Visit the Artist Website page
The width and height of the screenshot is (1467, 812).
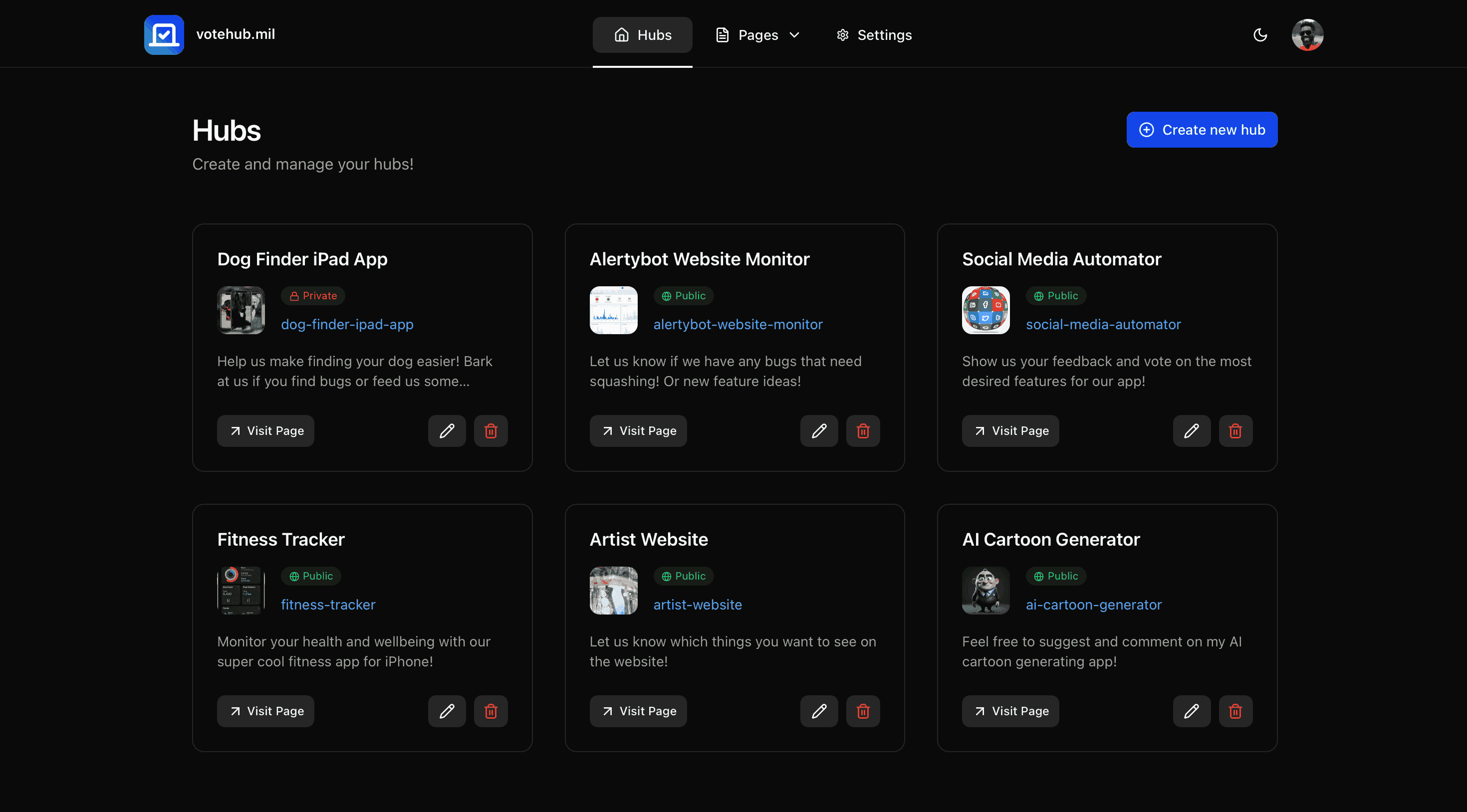pos(638,711)
